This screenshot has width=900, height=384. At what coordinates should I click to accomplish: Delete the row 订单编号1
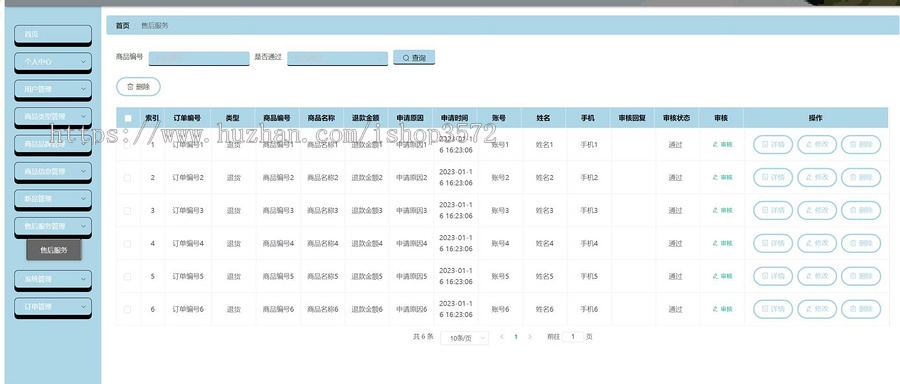(861, 145)
